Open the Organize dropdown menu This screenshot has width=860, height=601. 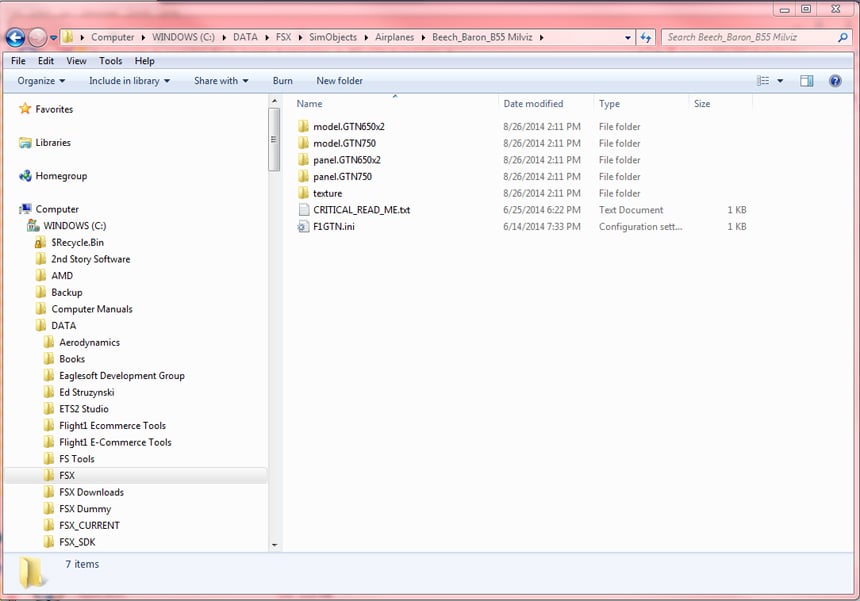click(x=41, y=81)
